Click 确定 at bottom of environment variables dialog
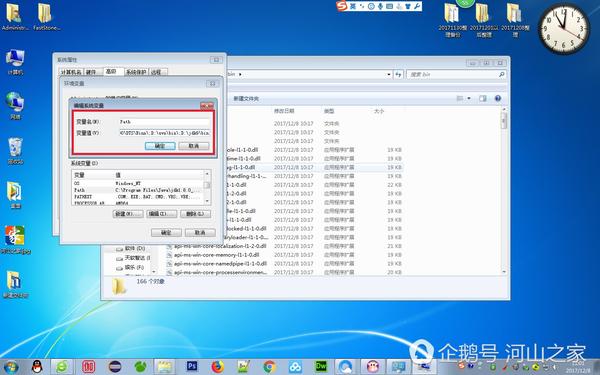Viewport: 600px width, 375px height. point(166,233)
